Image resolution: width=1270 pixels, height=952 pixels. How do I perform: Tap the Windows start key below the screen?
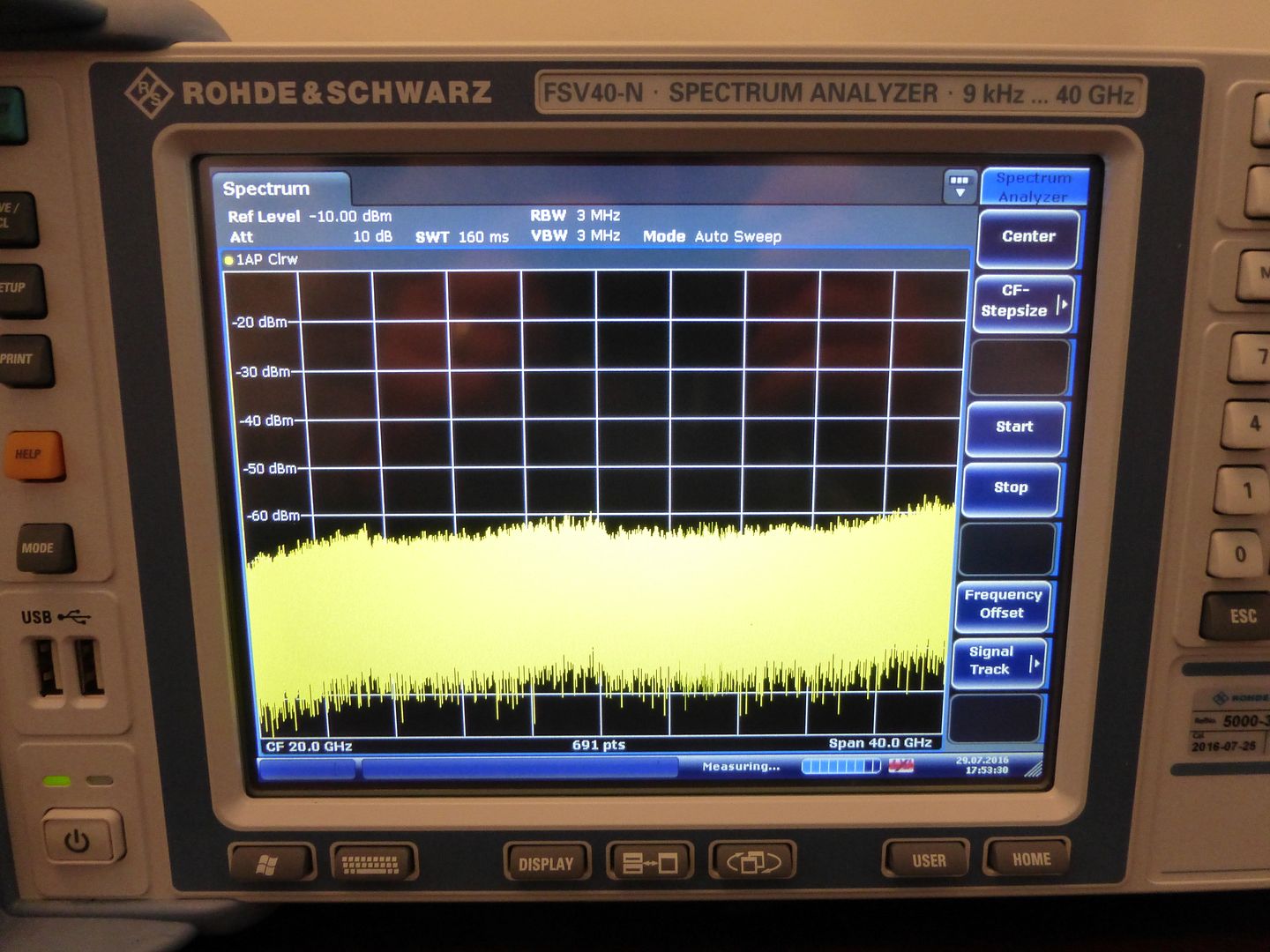[271, 863]
